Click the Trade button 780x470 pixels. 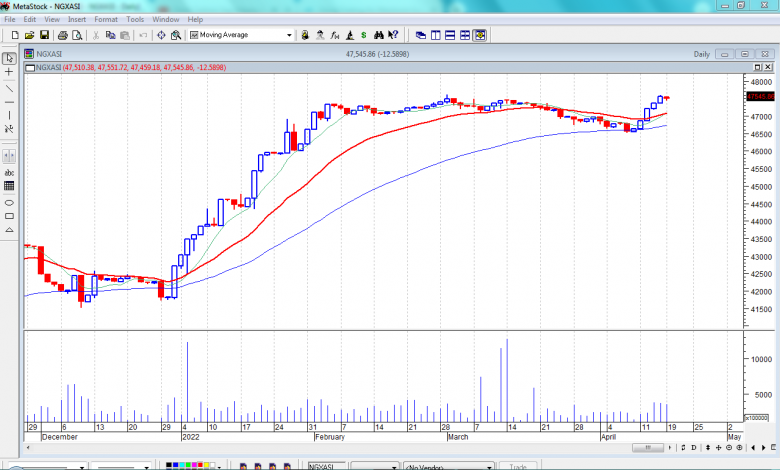(x=518, y=466)
